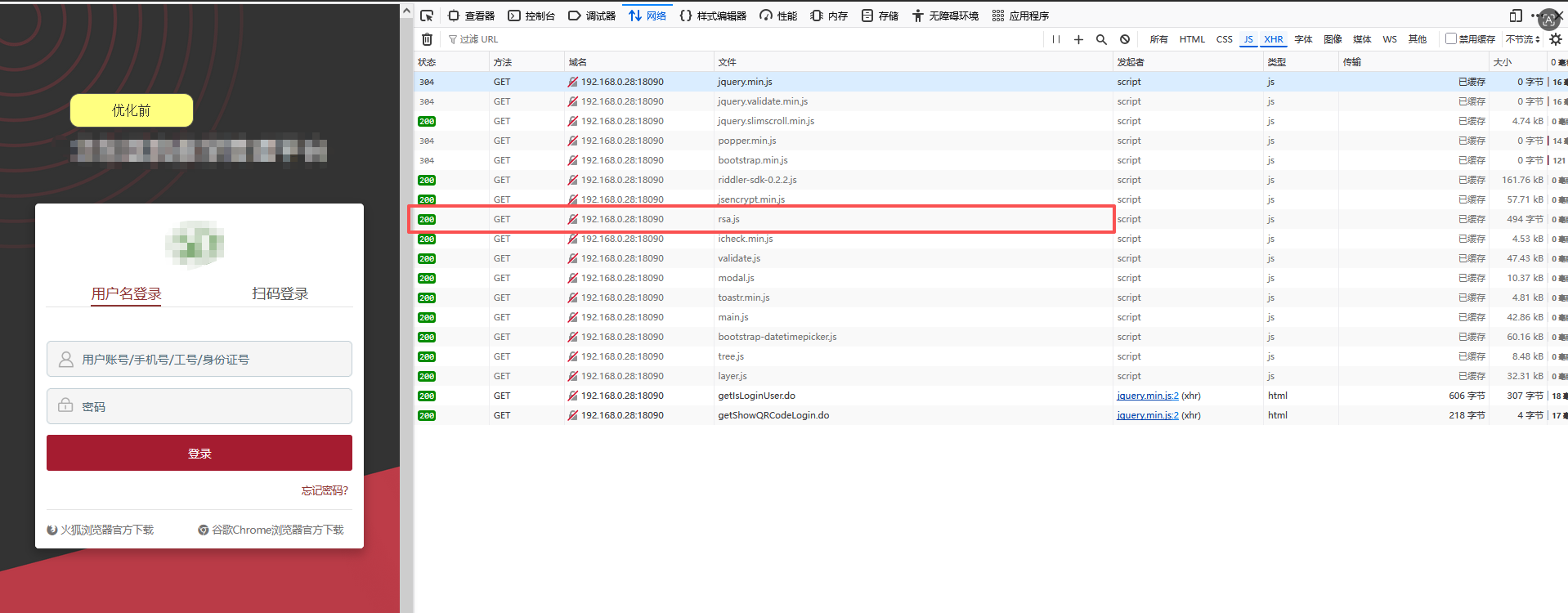Select the jquery.min.js request row

pos(991,82)
